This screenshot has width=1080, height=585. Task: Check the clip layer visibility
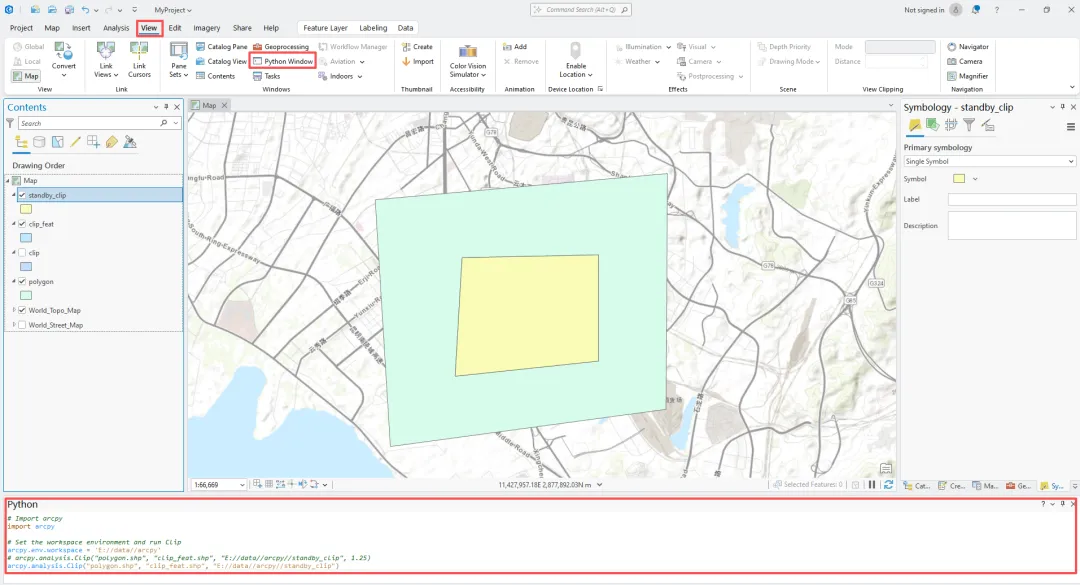22,253
